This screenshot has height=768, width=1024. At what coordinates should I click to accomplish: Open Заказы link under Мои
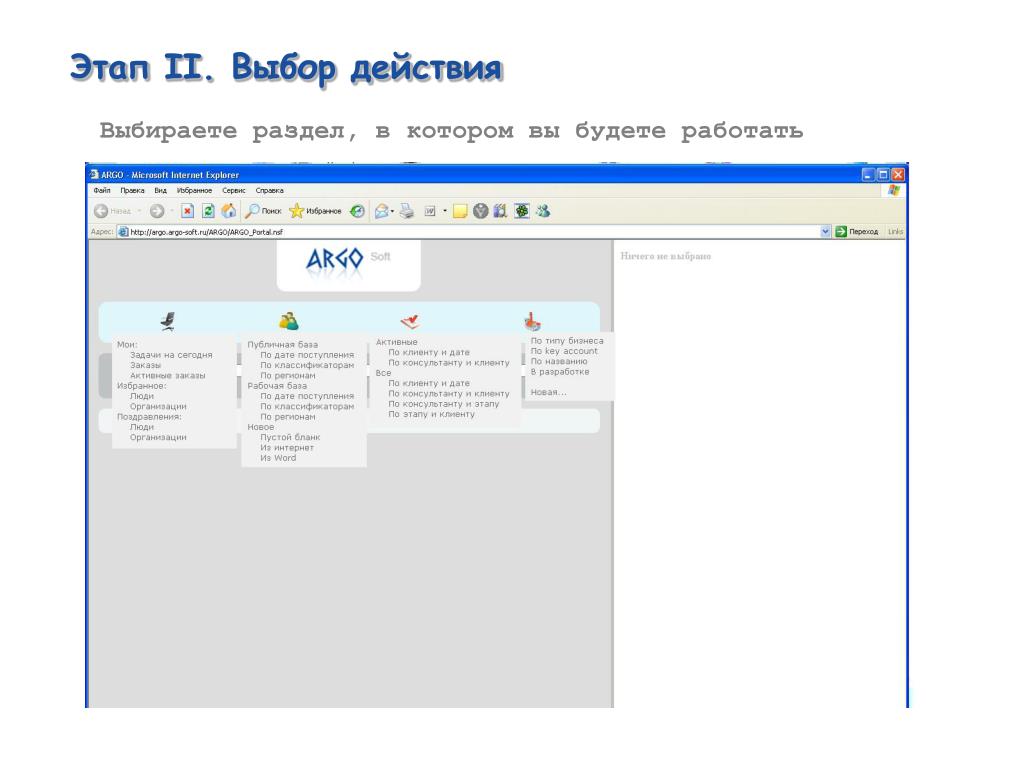click(x=145, y=365)
